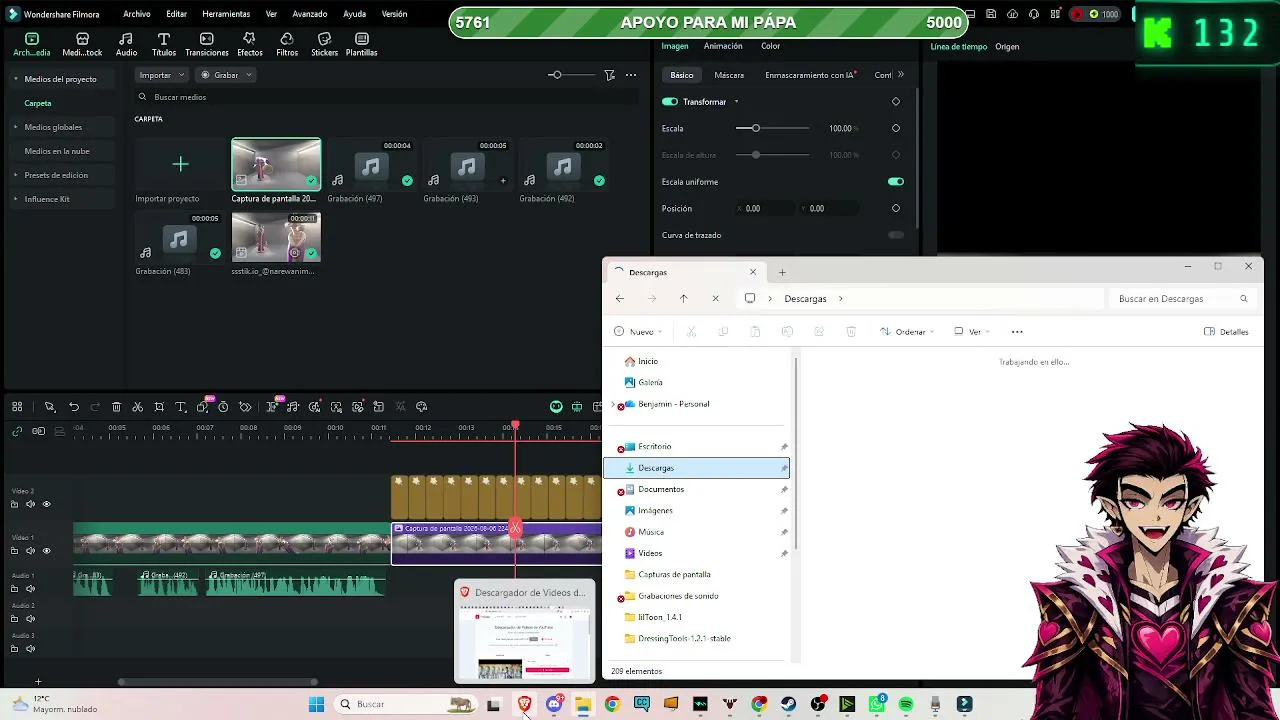This screenshot has width=1280, height=720.
Task: Open Spotify from the taskbar
Action: (906, 704)
